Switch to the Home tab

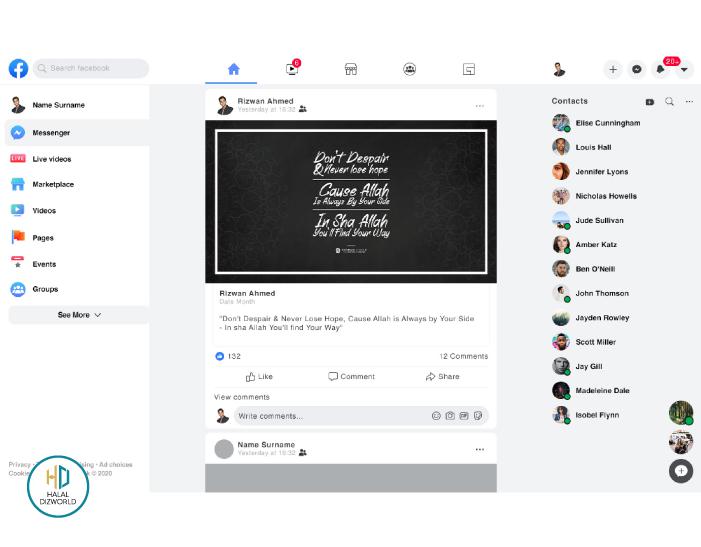pyautogui.click(x=233, y=69)
